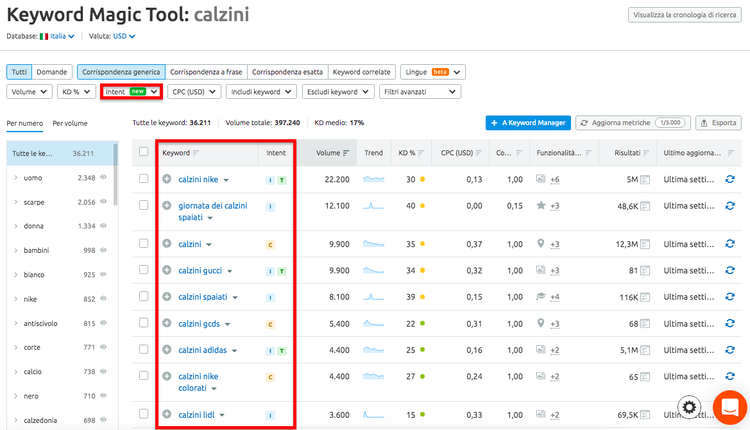
Task: Toggle eye icon for uomo group
Action: pos(103,177)
